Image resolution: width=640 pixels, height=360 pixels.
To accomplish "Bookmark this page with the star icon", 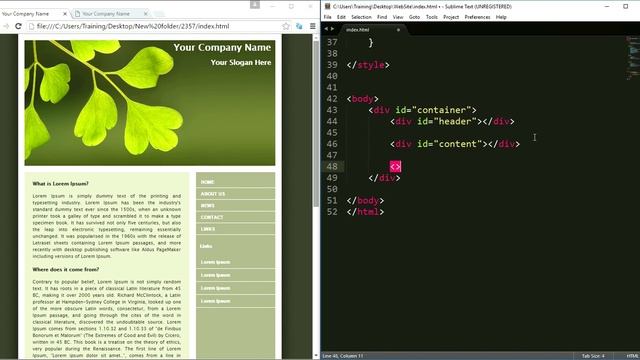I will (286, 26).
